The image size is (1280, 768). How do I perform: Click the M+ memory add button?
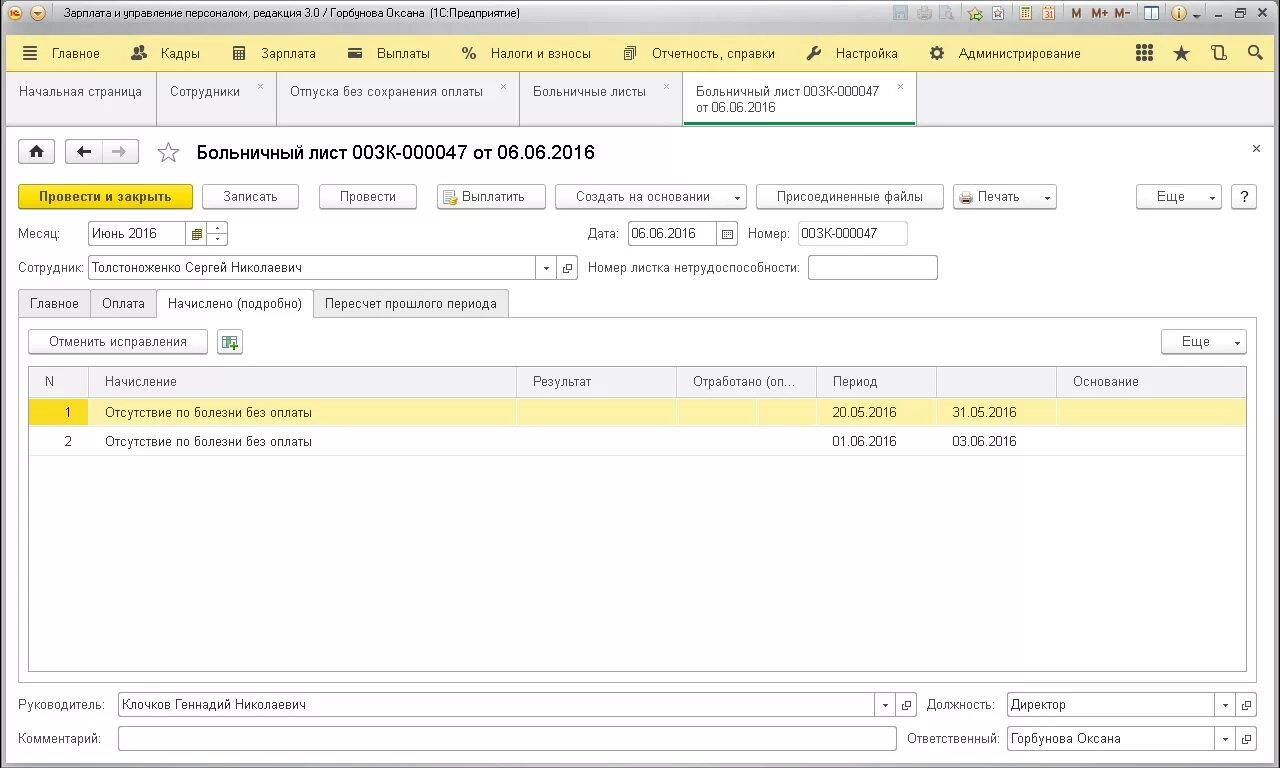pos(1099,13)
